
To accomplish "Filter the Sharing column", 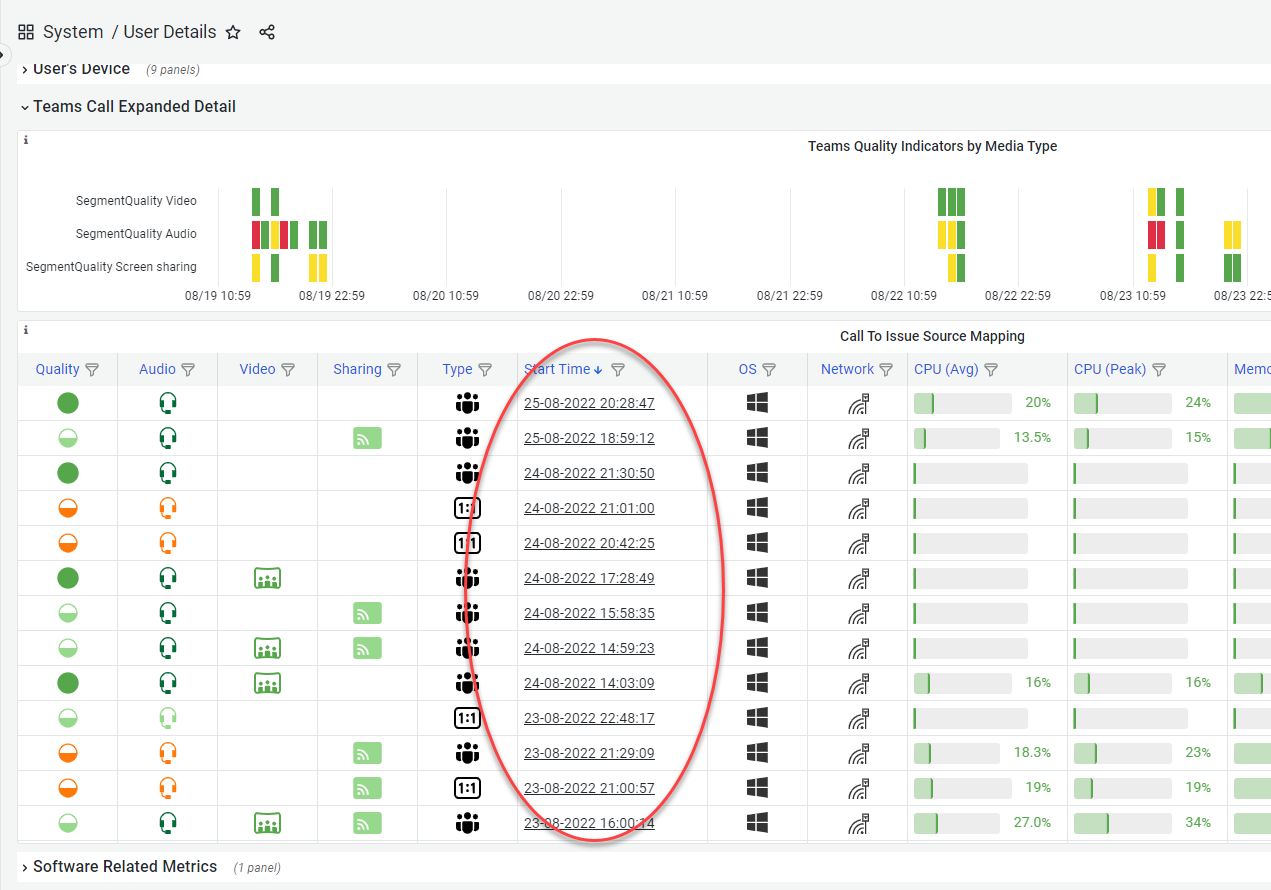I will [x=394, y=370].
